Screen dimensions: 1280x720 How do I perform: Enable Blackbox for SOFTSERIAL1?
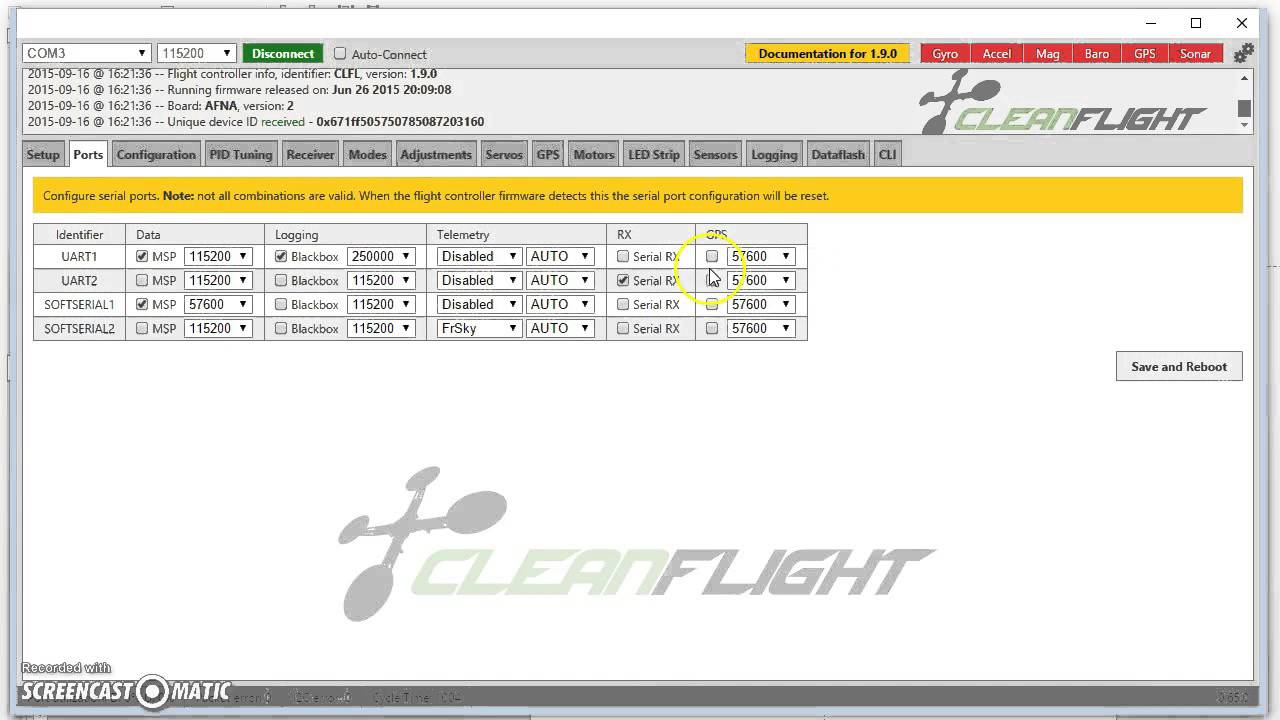click(281, 305)
